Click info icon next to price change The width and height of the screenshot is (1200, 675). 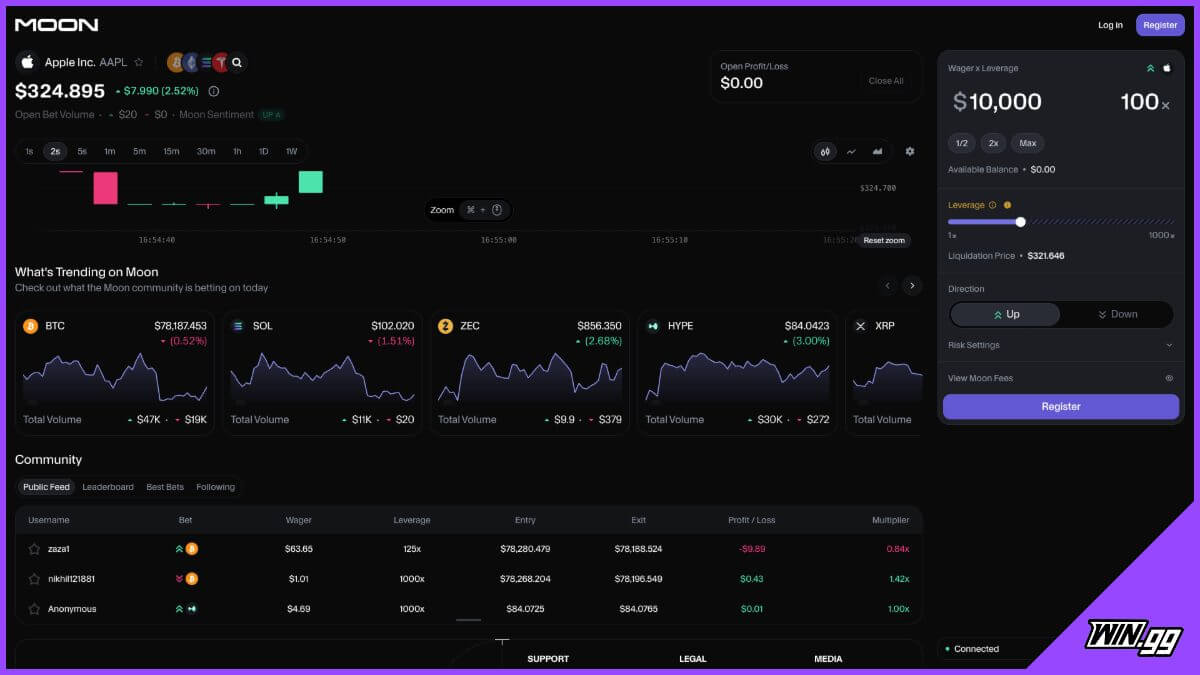[214, 91]
